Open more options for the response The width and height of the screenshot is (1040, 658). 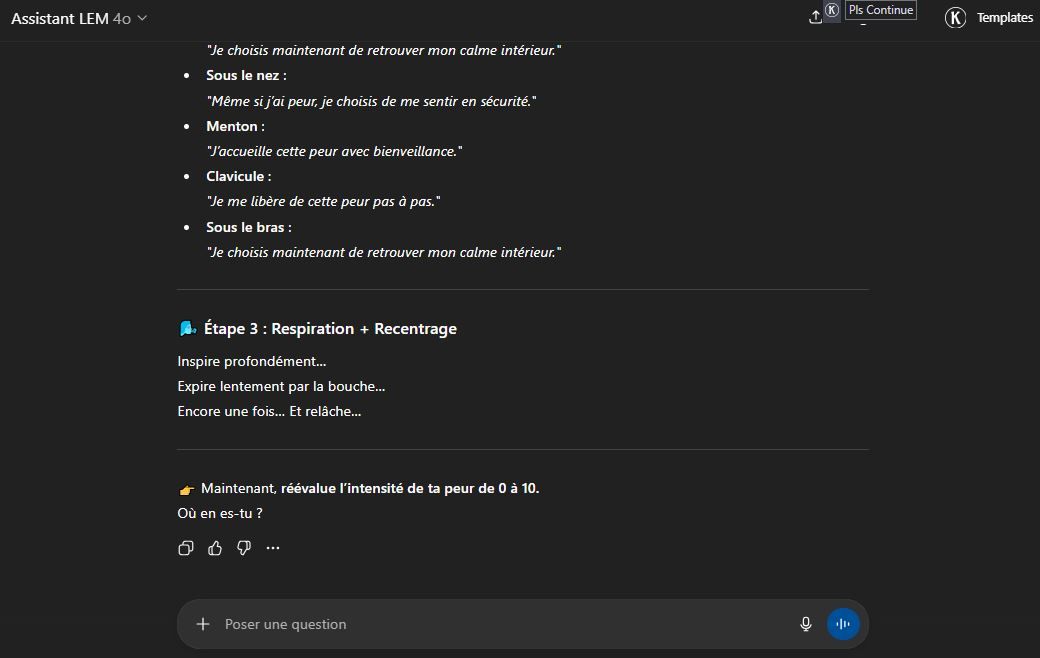[x=273, y=548]
